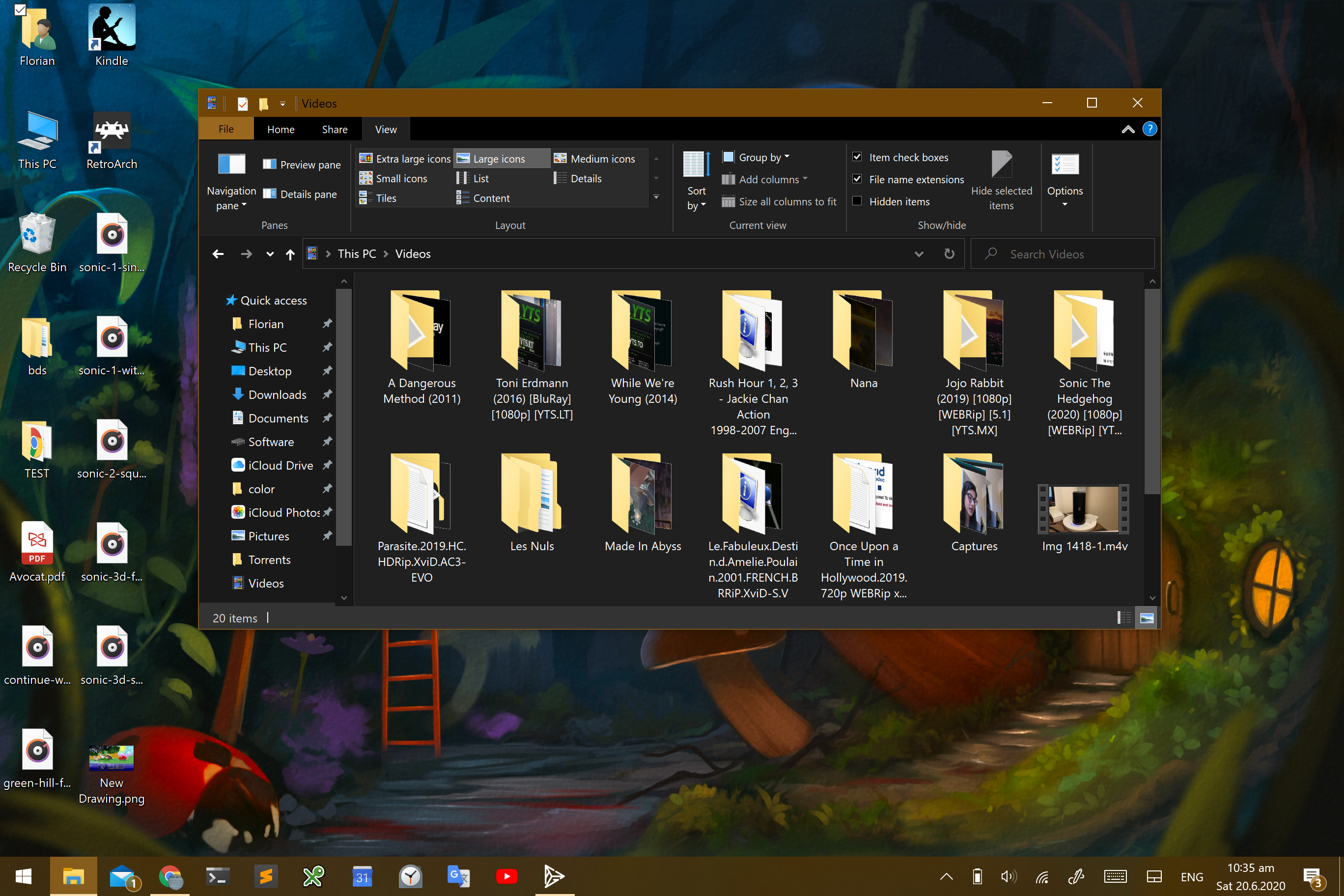Click the forward navigation arrow
1344x896 pixels.
246,254
